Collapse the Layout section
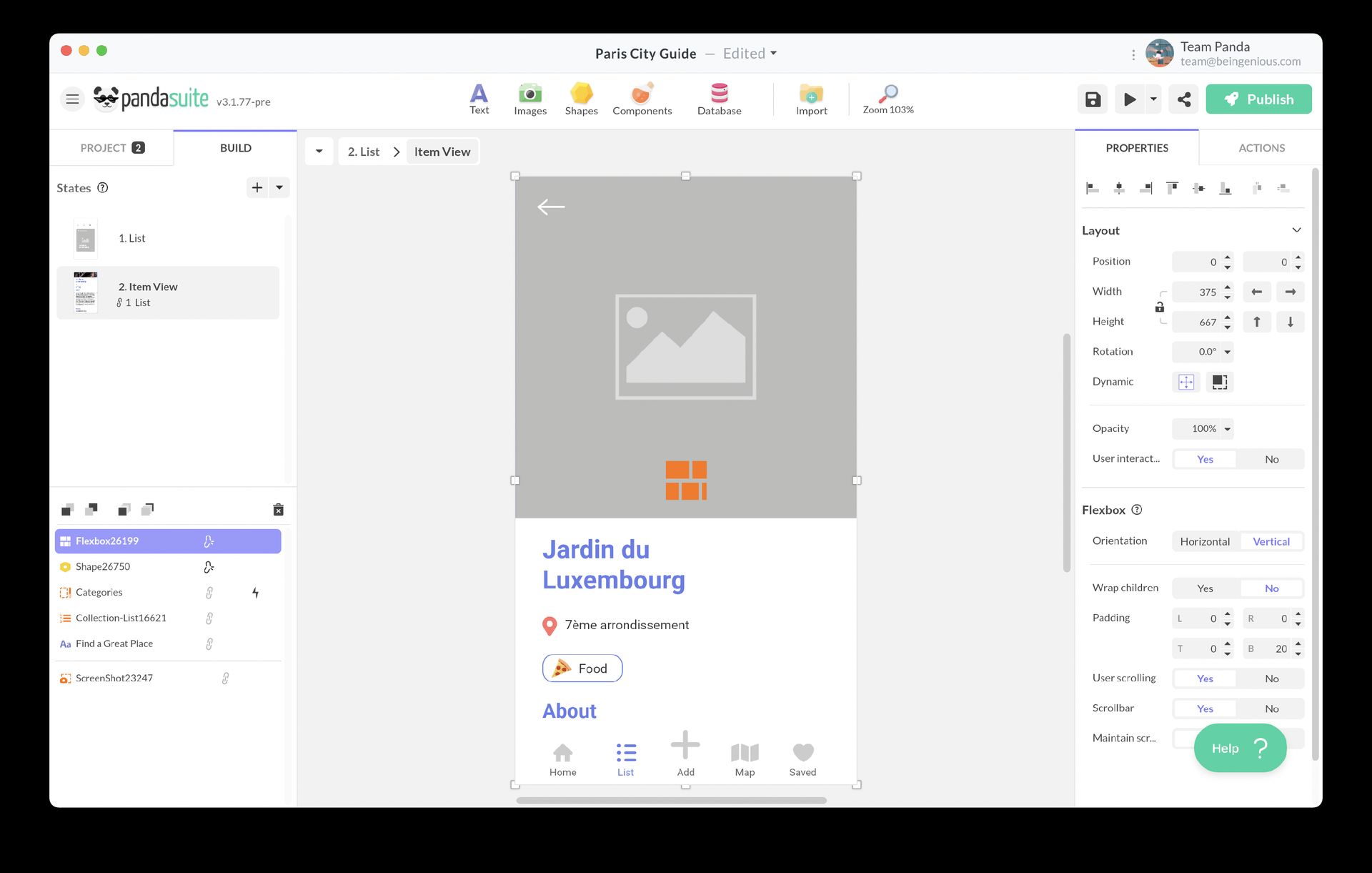This screenshot has height=873, width=1372. click(1297, 230)
